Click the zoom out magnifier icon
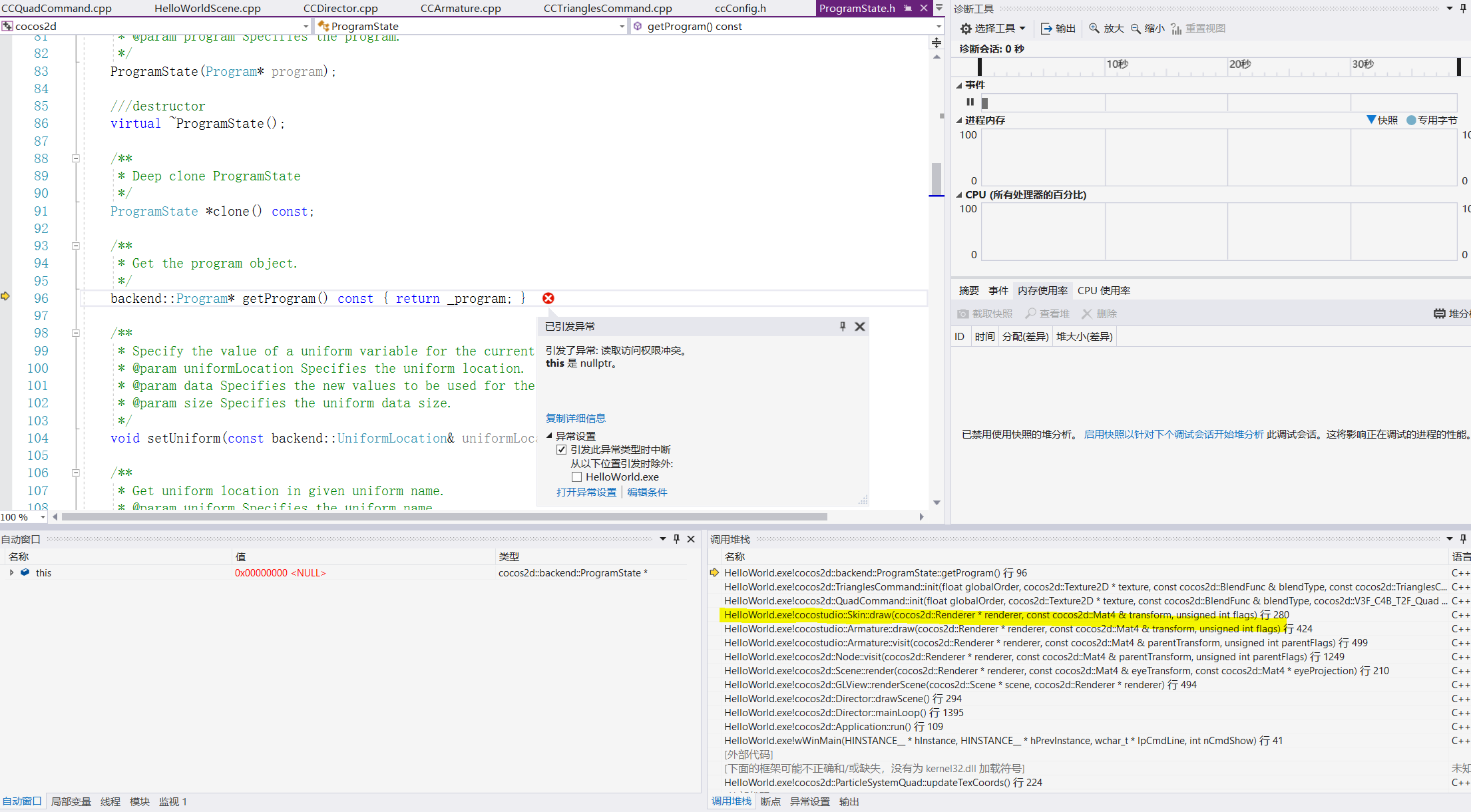The width and height of the screenshot is (1471, 812). point(1136,28)
